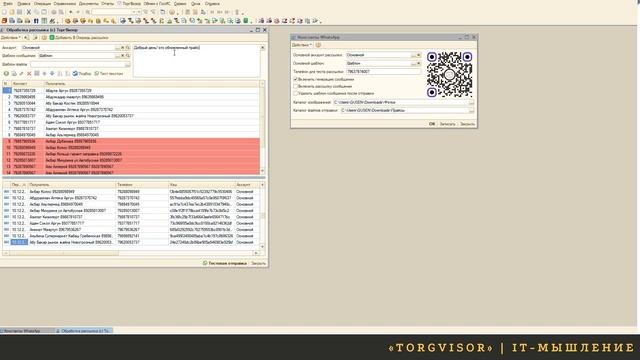Click vertical scrollbar of the lower queue table
Viewport: 640px width, 360px height.
(262, 216)
